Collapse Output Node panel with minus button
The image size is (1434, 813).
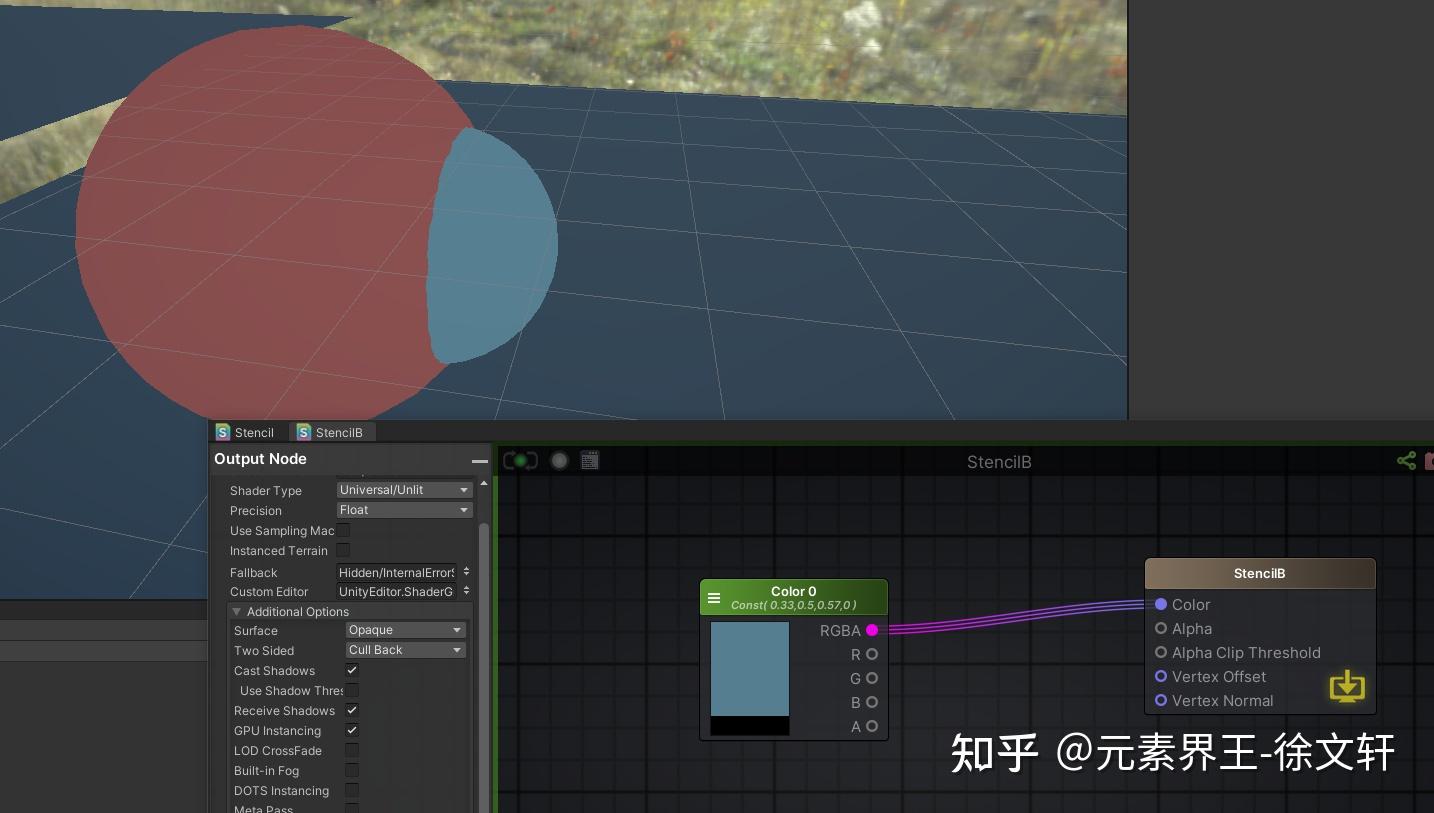point(479,459)
